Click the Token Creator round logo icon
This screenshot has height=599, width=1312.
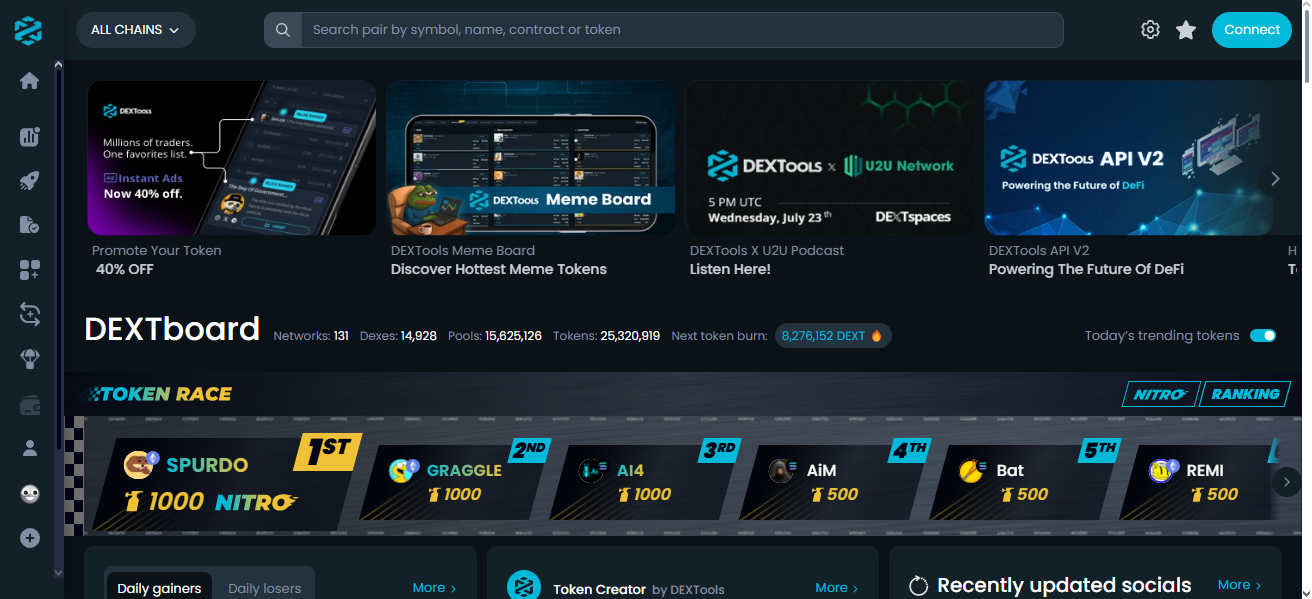point(524,587)
